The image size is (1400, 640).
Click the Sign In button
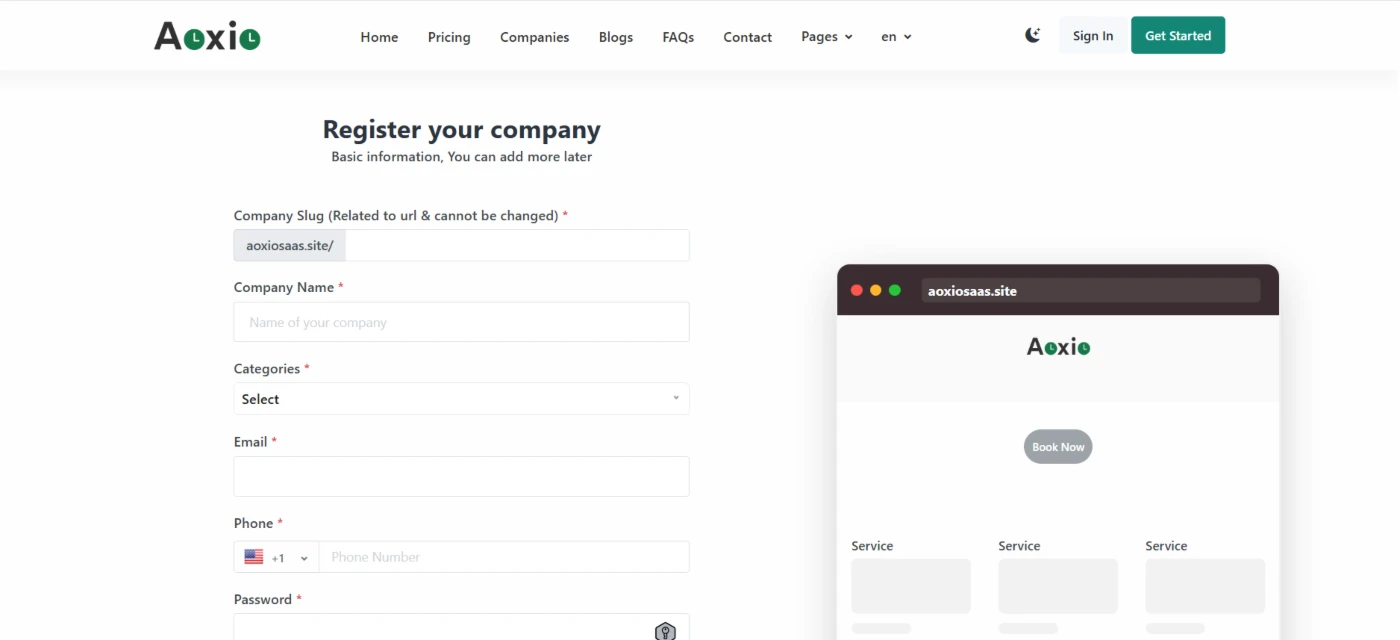[1093, 36]
